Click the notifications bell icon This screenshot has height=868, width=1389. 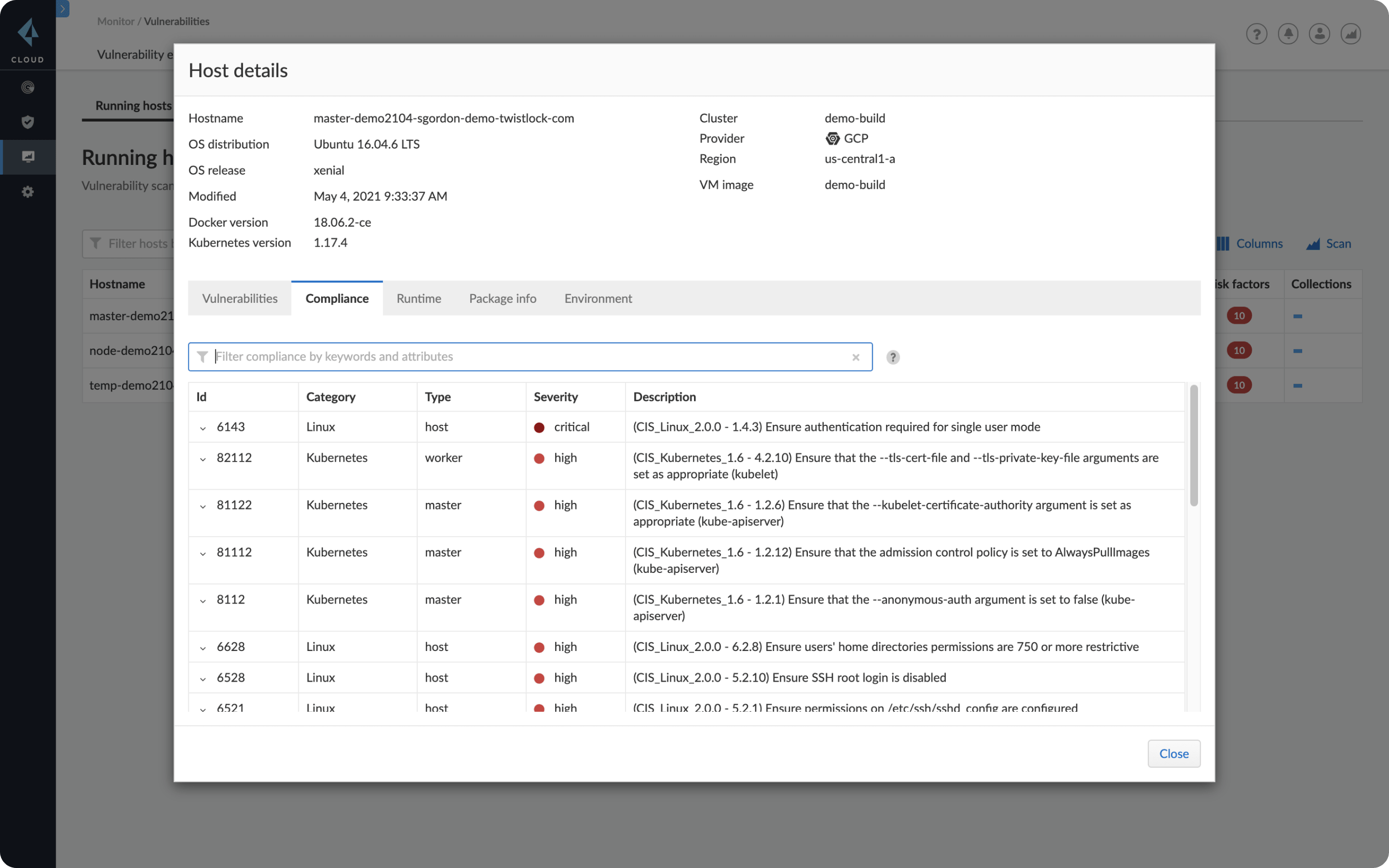[1288, 33]
